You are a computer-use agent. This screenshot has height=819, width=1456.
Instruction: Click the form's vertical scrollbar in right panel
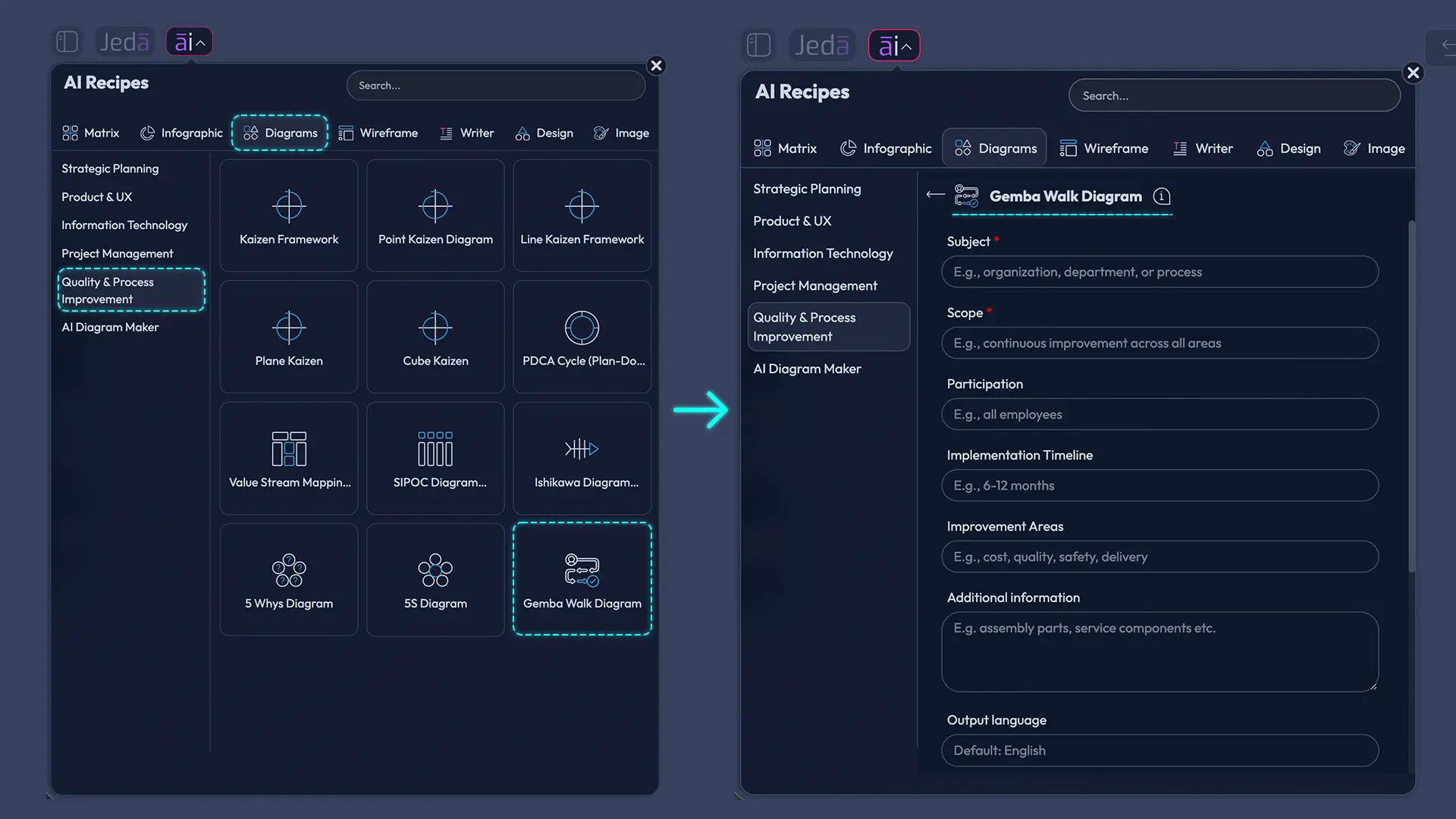click(1411, 396)
